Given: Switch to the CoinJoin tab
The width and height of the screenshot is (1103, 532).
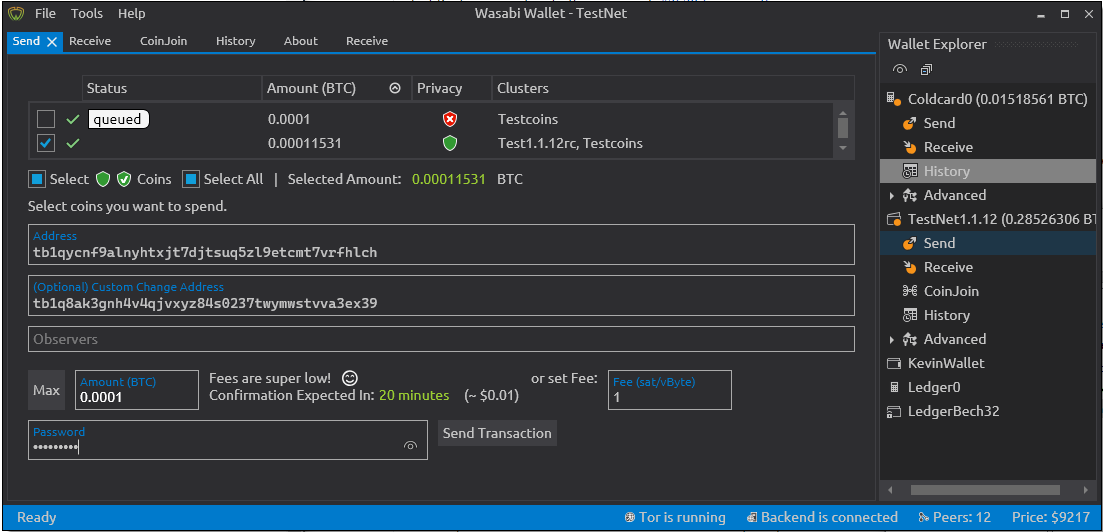Looking at the screenshot, I should pyautogui.click(x=163, y=41).
